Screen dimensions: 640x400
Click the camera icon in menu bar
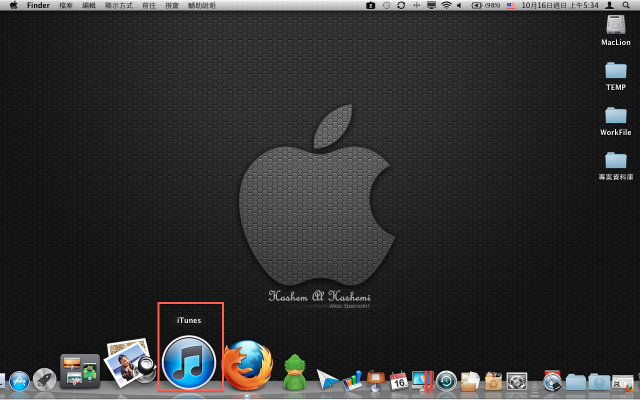click(371, 5)
